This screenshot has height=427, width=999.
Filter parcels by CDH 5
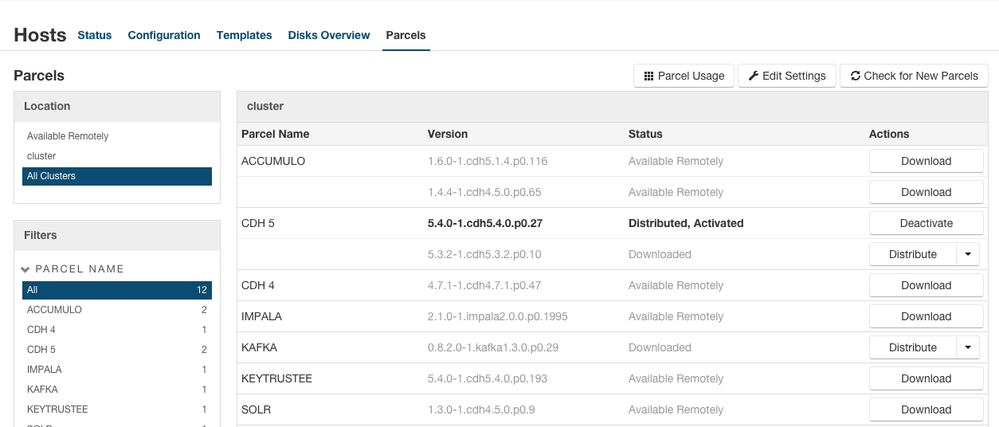click(117, 349)
